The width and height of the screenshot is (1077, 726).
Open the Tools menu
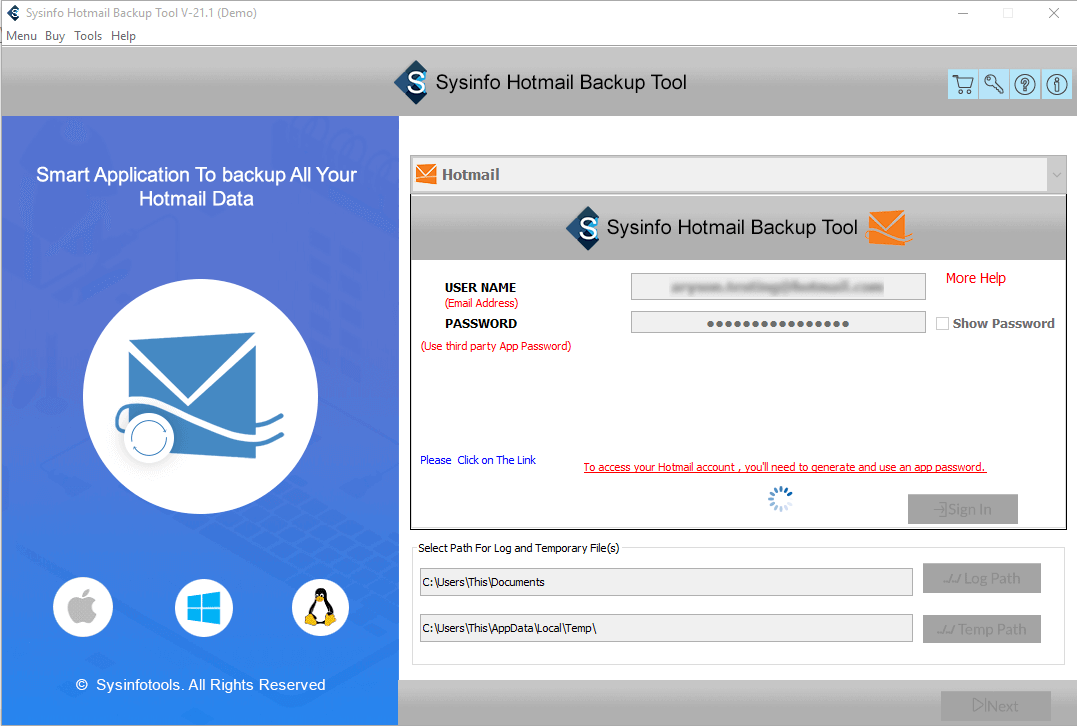[x=88, y=36]
